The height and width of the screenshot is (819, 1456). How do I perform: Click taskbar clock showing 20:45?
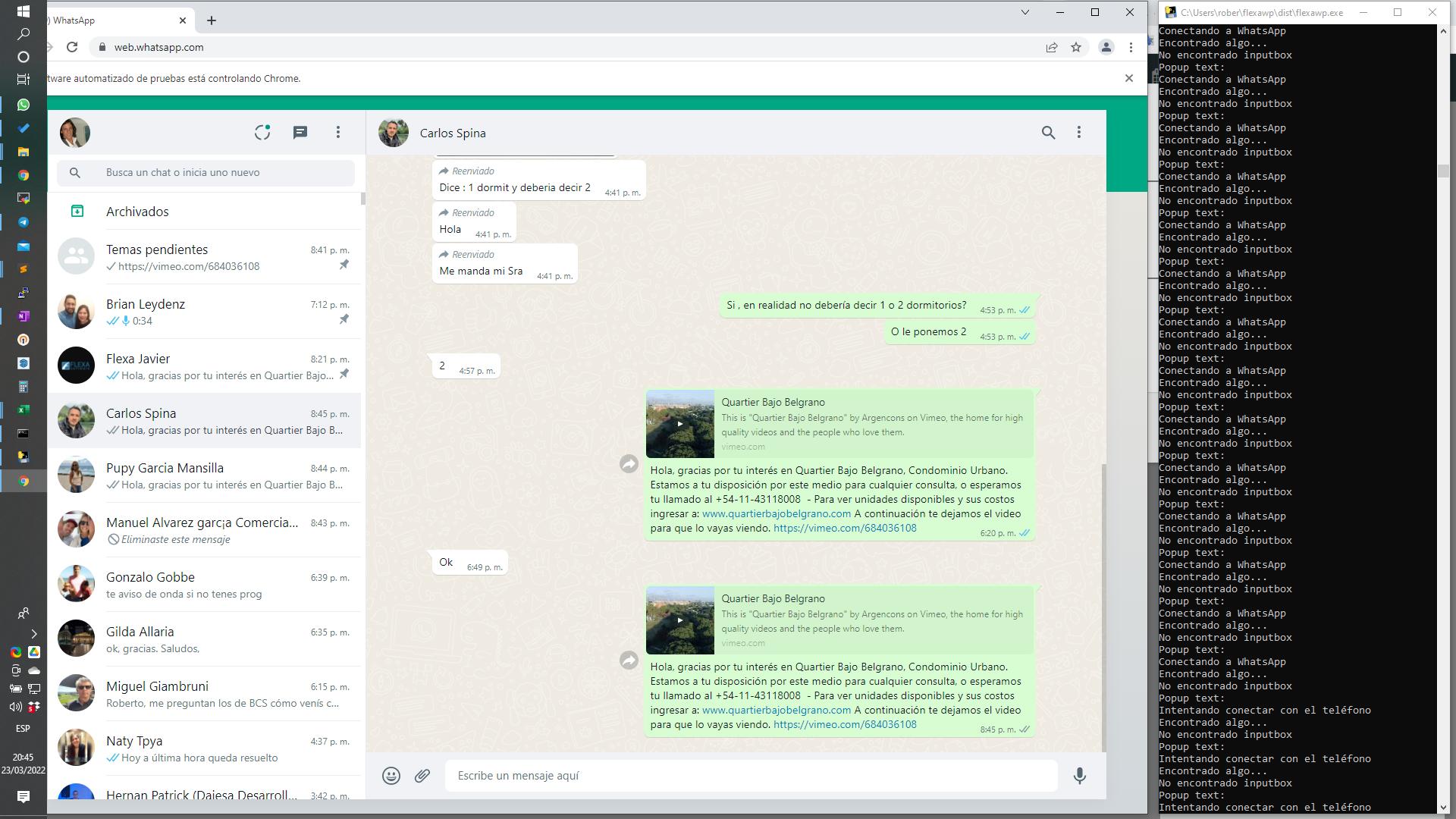23,758
